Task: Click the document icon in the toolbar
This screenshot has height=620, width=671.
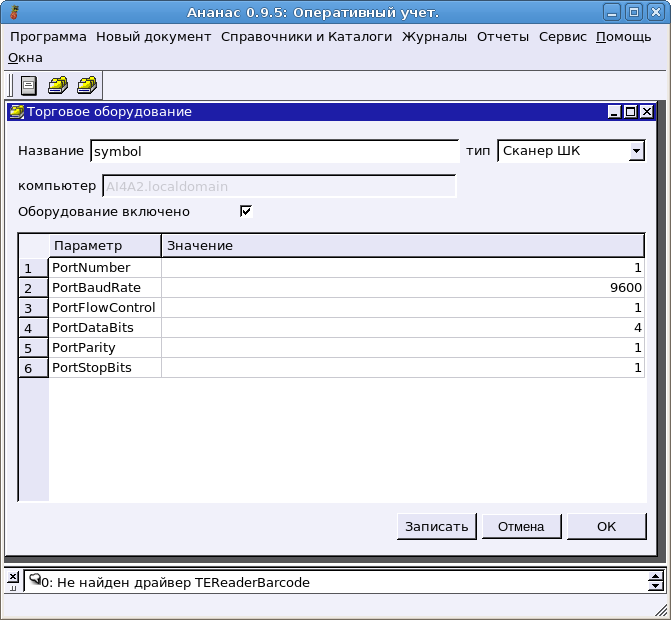Action: click(29, 85)
